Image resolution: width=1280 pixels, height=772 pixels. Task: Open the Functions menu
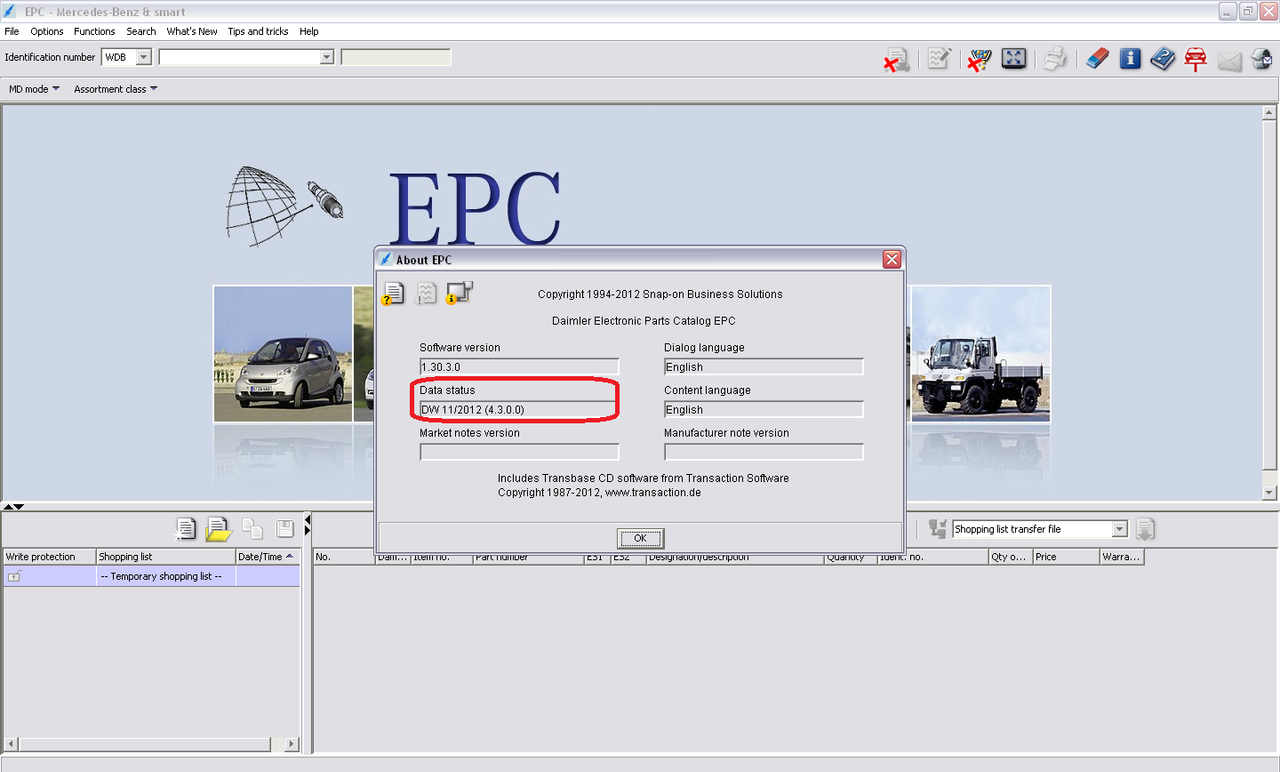coord(95,31)
